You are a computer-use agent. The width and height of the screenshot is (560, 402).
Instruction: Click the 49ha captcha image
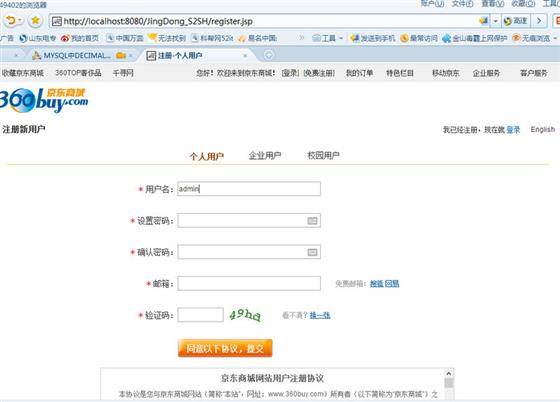point(245,315)
